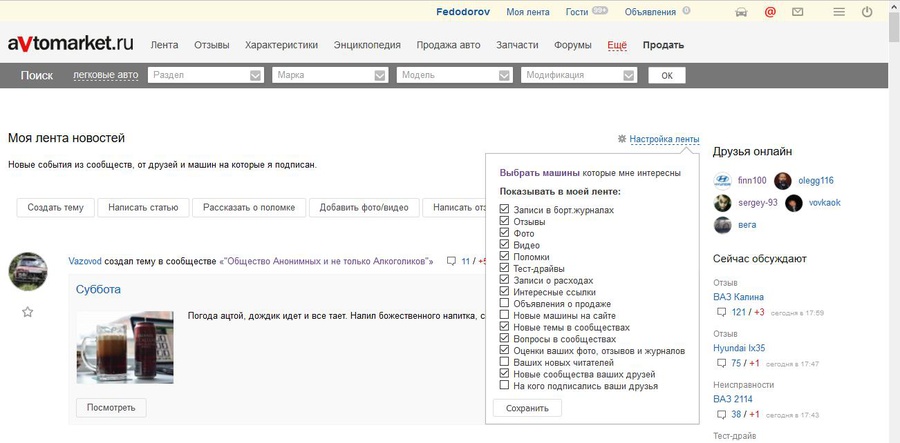This screenshot has height=443, width=900.
Task: Open the Fedodorov profile link
Action: [x=463, y=11]
